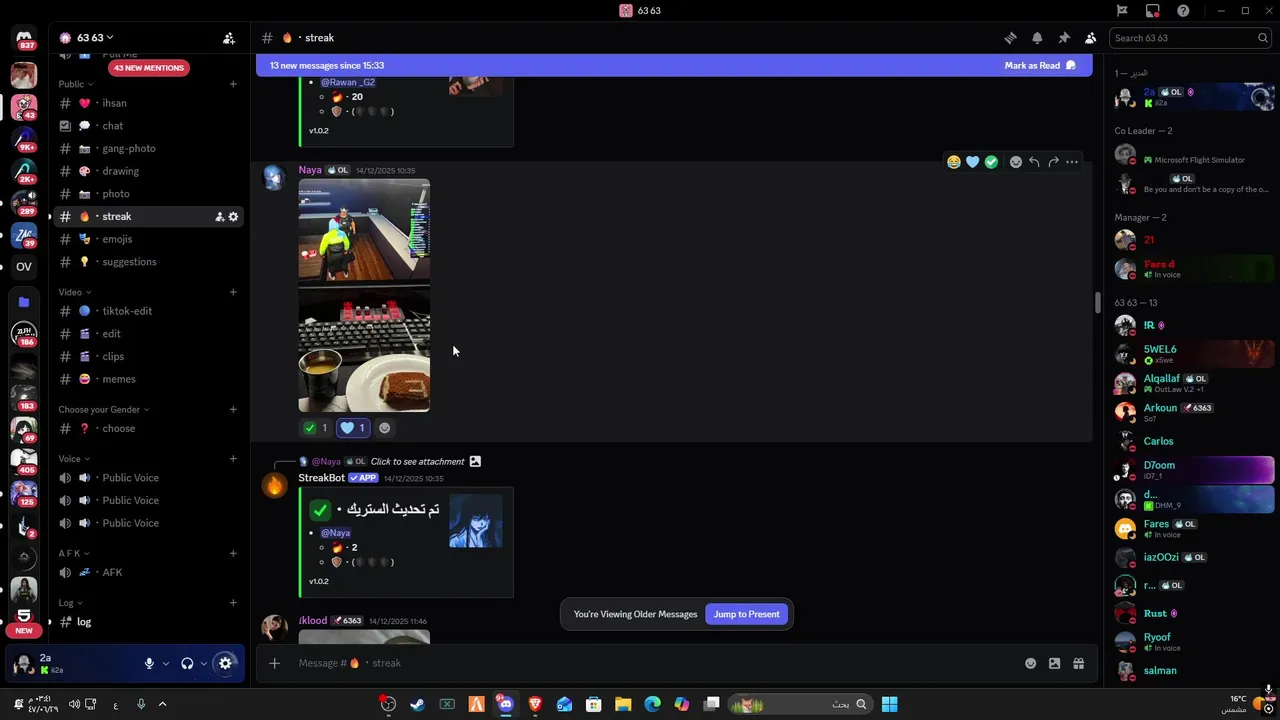Join the AFK voice channel
The width and height of the screenshot is (1280, 720).
click(148, 572)
